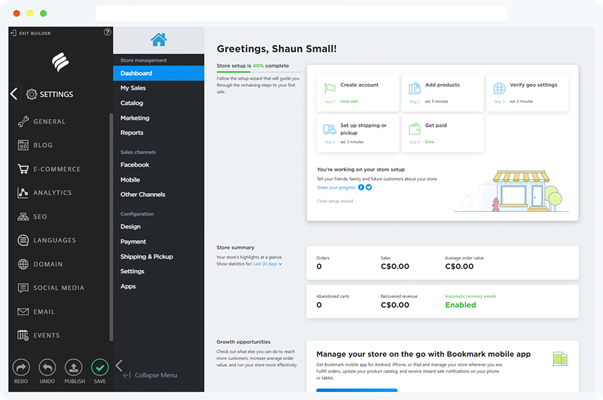Viewport: 603px width, 400px height.
Task: Click Close setup wizard link
Action: click(x=335, y=201)
